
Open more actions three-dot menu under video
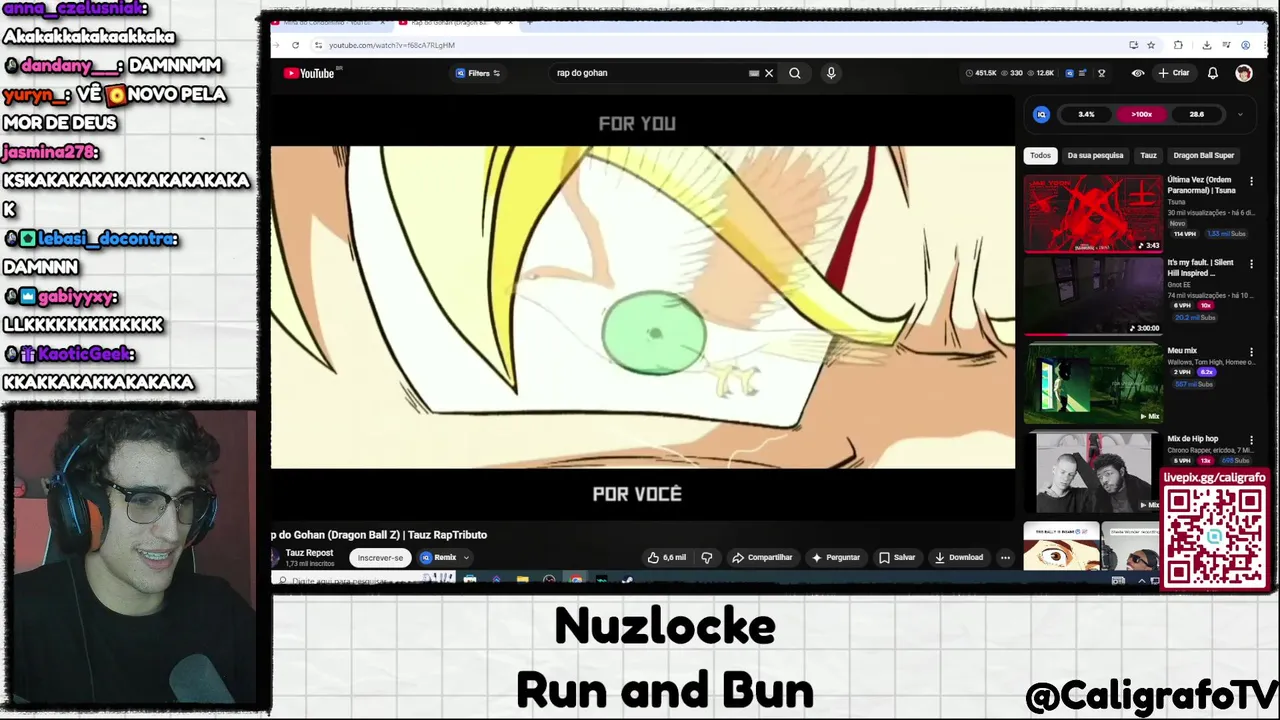pyautogui.click(x=1005, y=558)
